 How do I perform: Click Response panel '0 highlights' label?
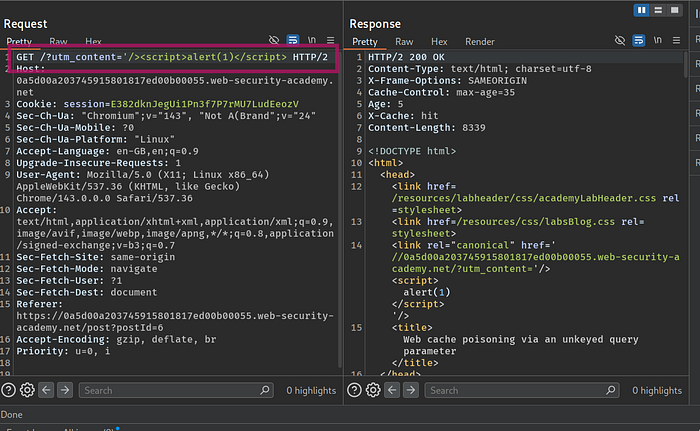pos(657,390)
